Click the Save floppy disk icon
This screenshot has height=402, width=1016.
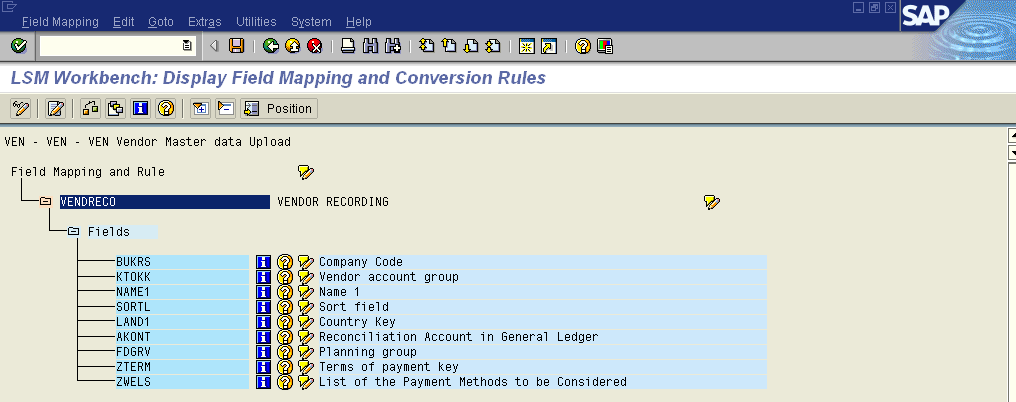[x=237, y=46]
